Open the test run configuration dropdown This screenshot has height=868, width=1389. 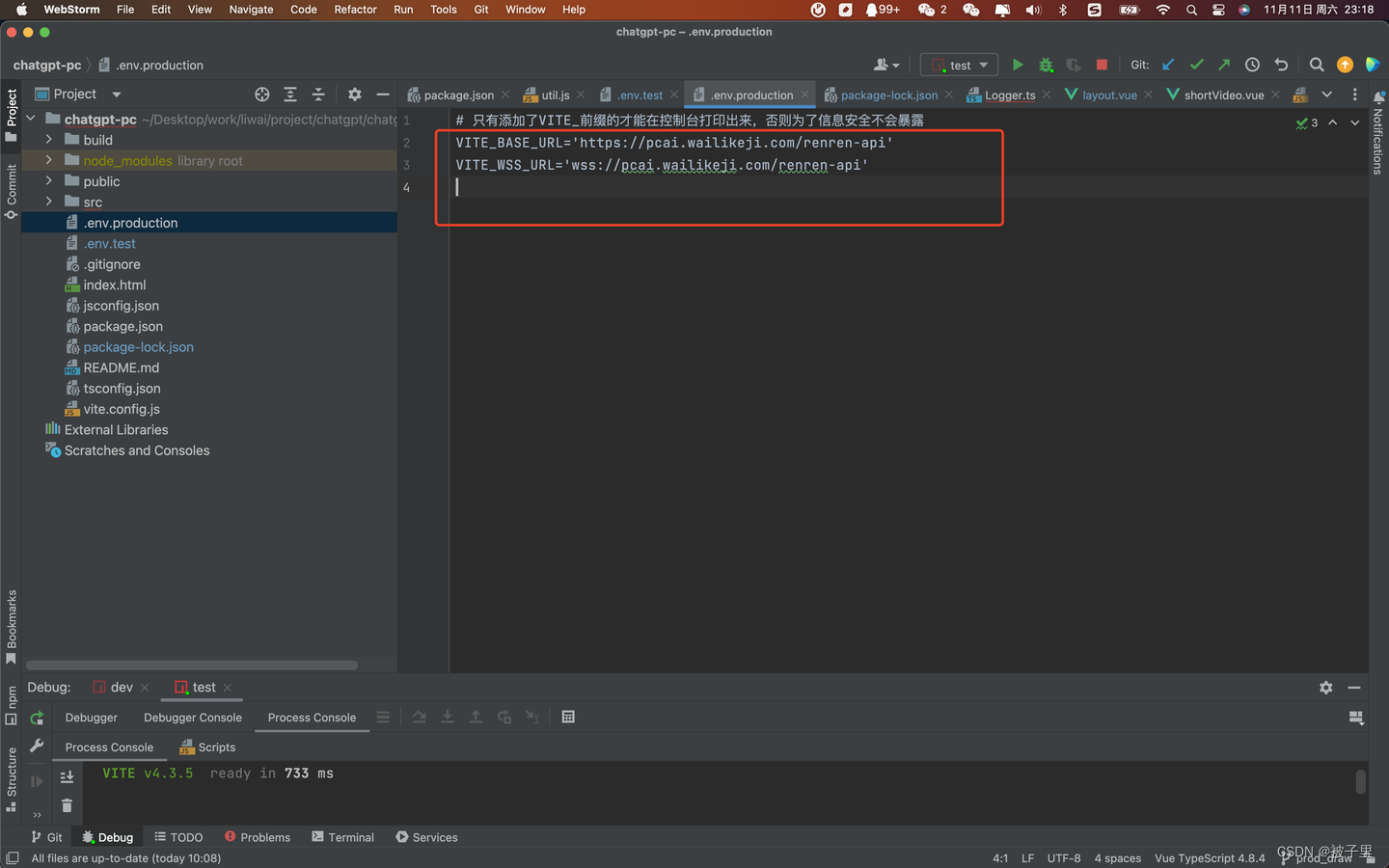click(960, 65)
